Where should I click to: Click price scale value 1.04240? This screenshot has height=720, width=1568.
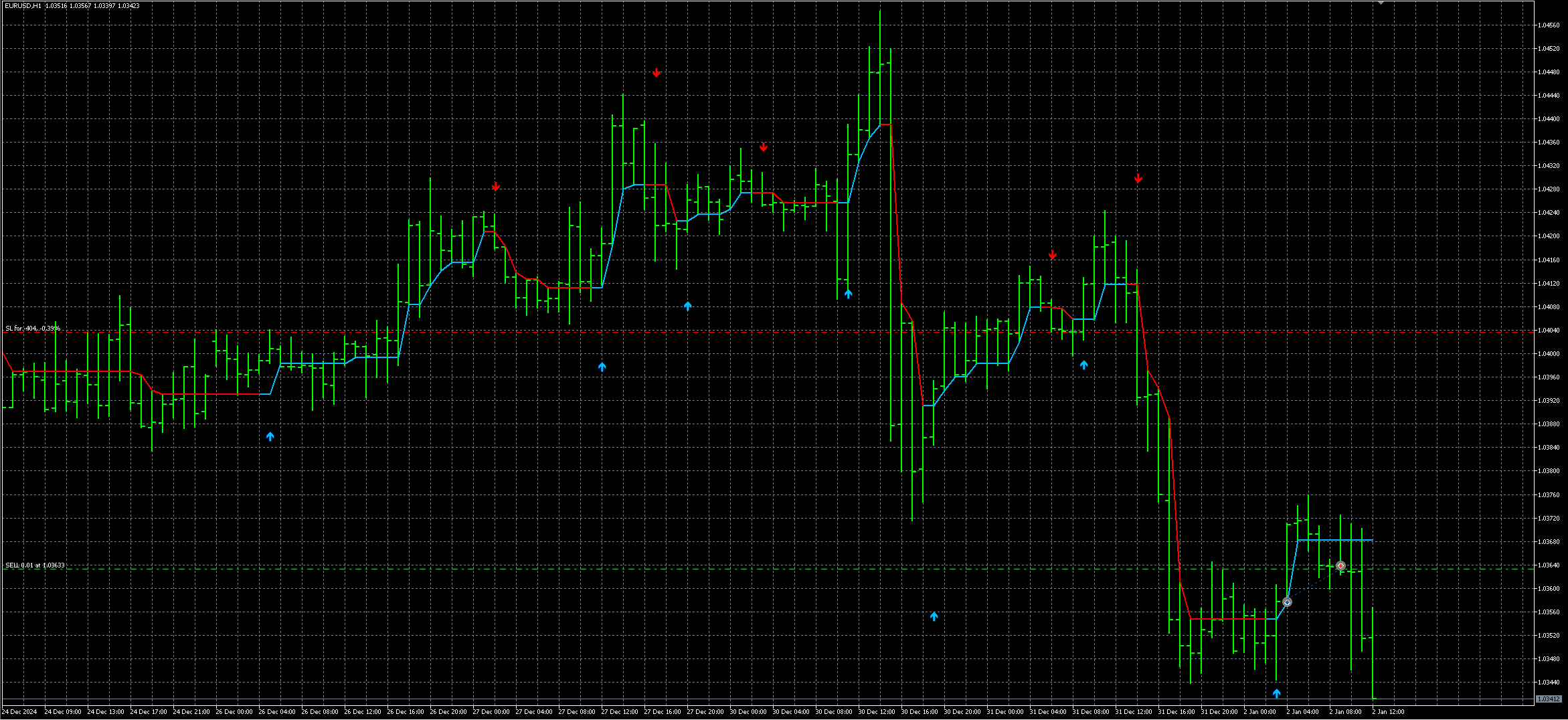click(1548, 213)
